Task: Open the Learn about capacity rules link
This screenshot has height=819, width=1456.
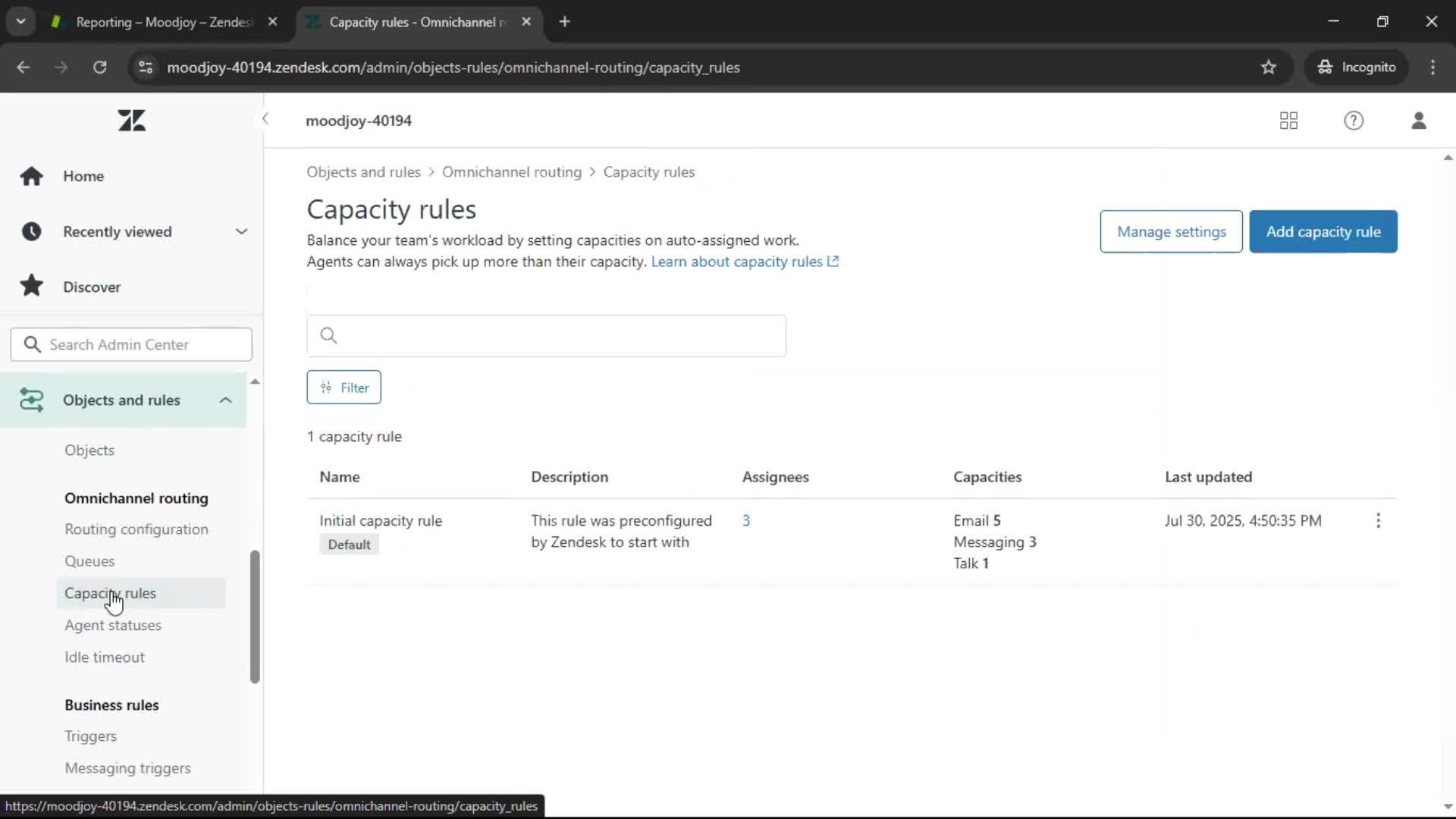Action: click(745, 262)
